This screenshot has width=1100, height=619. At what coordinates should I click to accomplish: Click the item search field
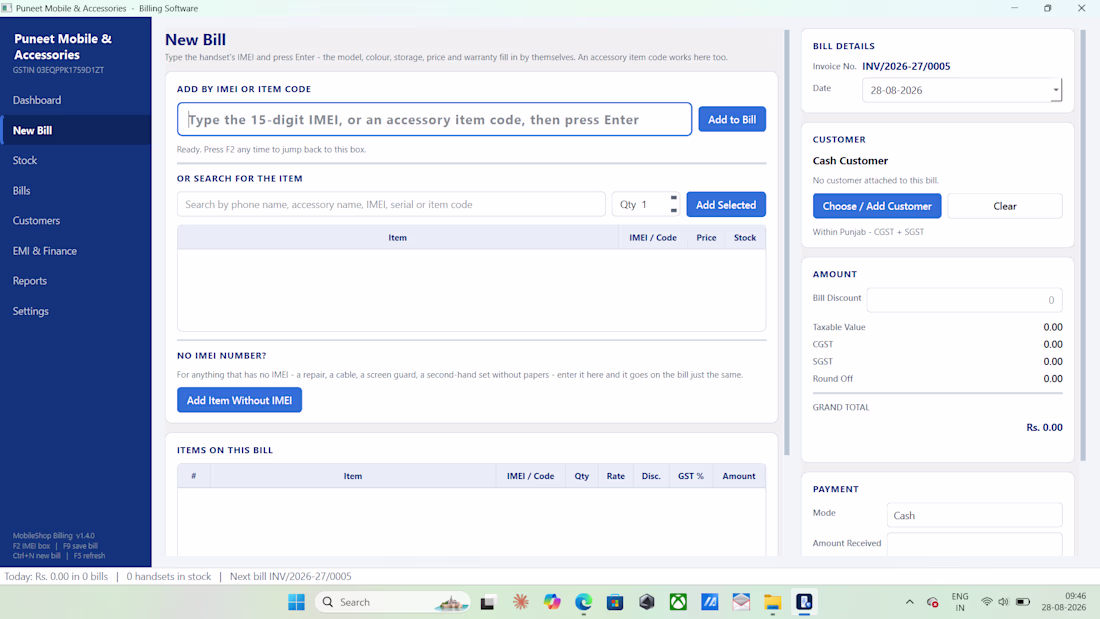pos(391,204)
